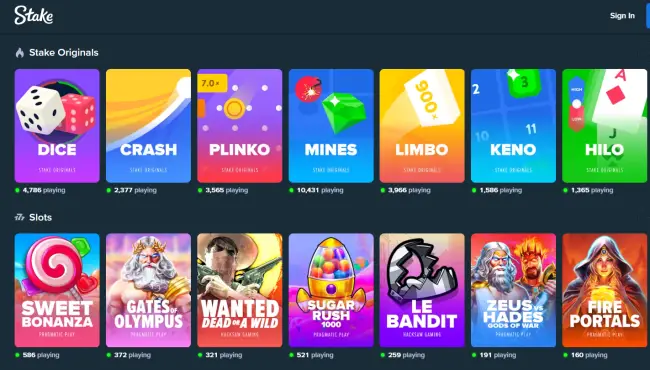Click the Stake logo
Image resolution: width=650 pixels, height=370 pixels.
pos(34,15)
